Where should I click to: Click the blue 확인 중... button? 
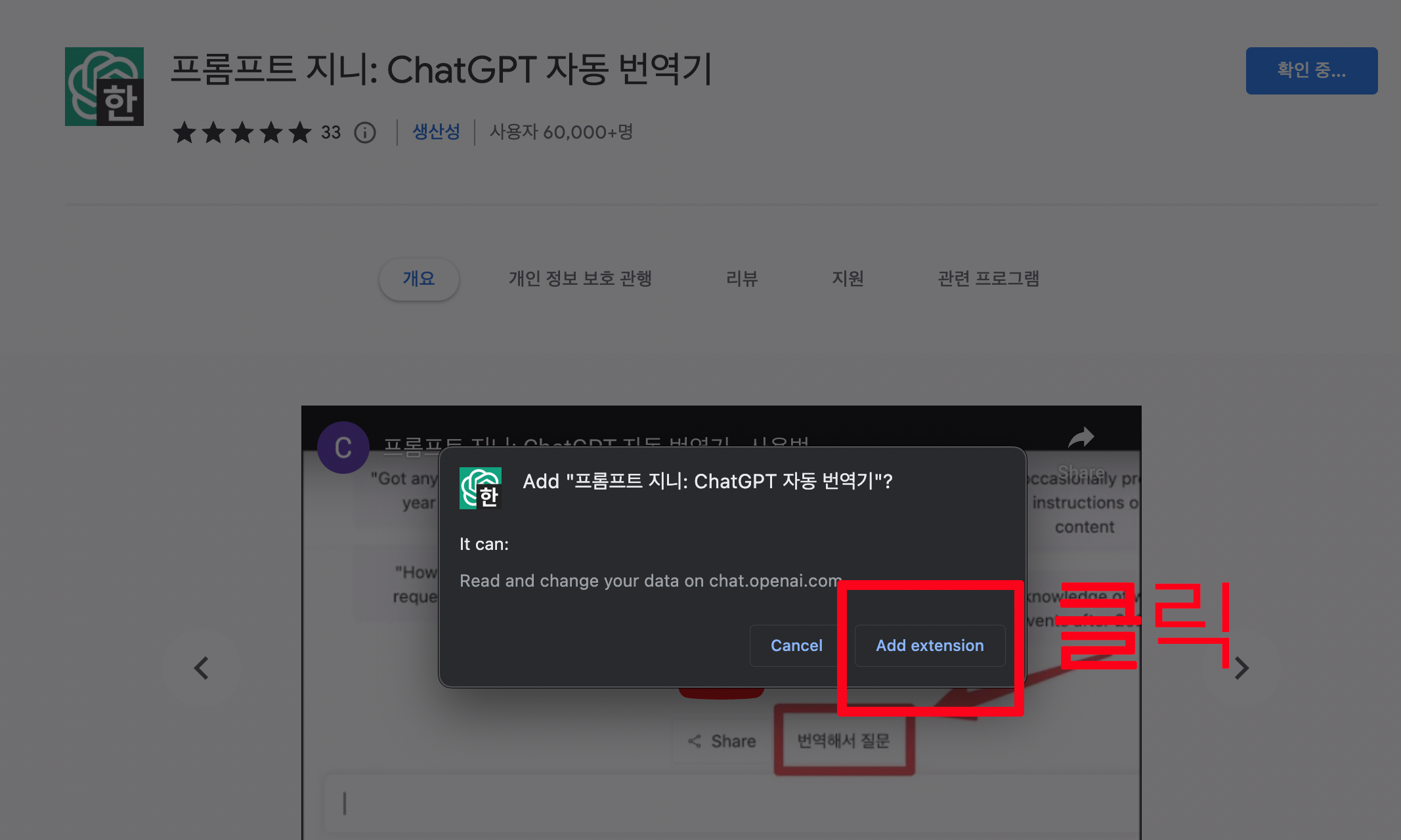click(1311, 70)
